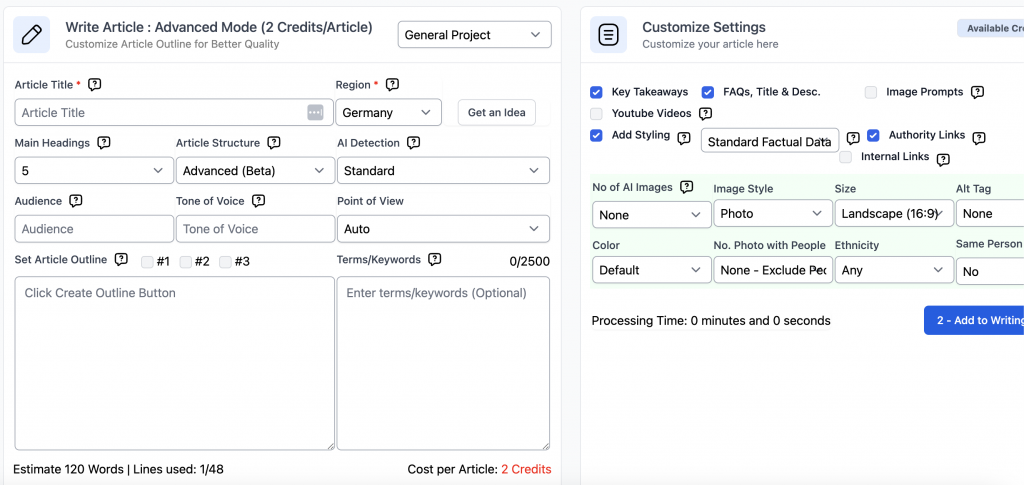
Task: Open the Region dropdown showing Germany
Action: click(388, 113)
